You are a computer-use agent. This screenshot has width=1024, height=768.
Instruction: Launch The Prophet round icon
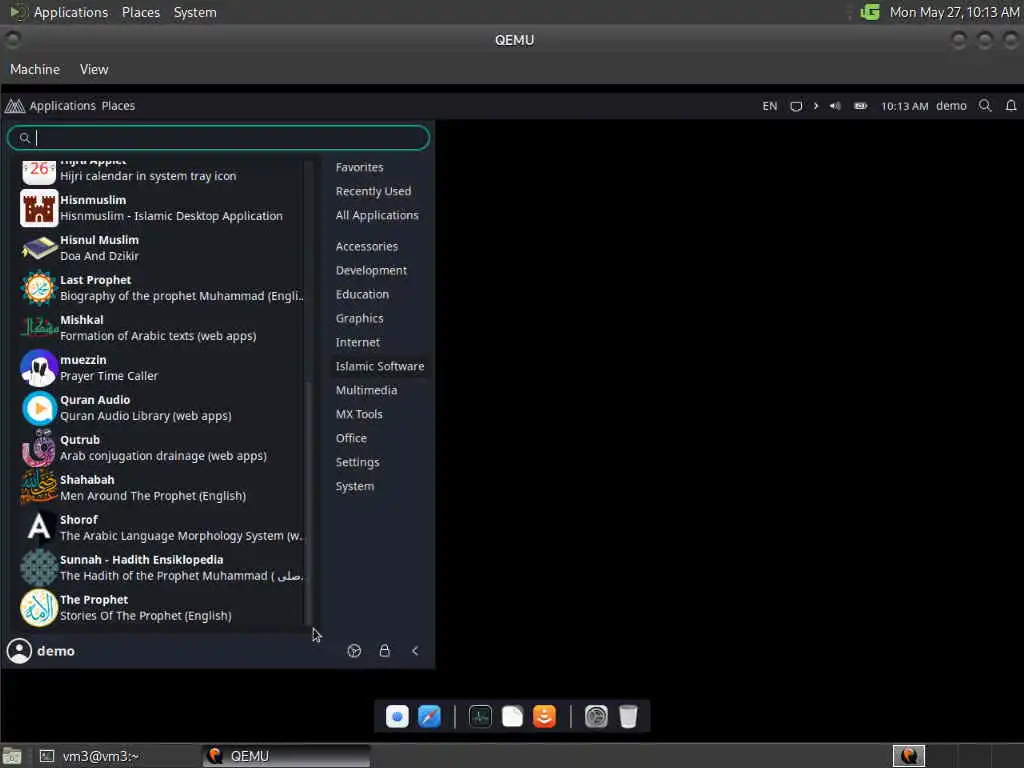[x=39, y=607]
